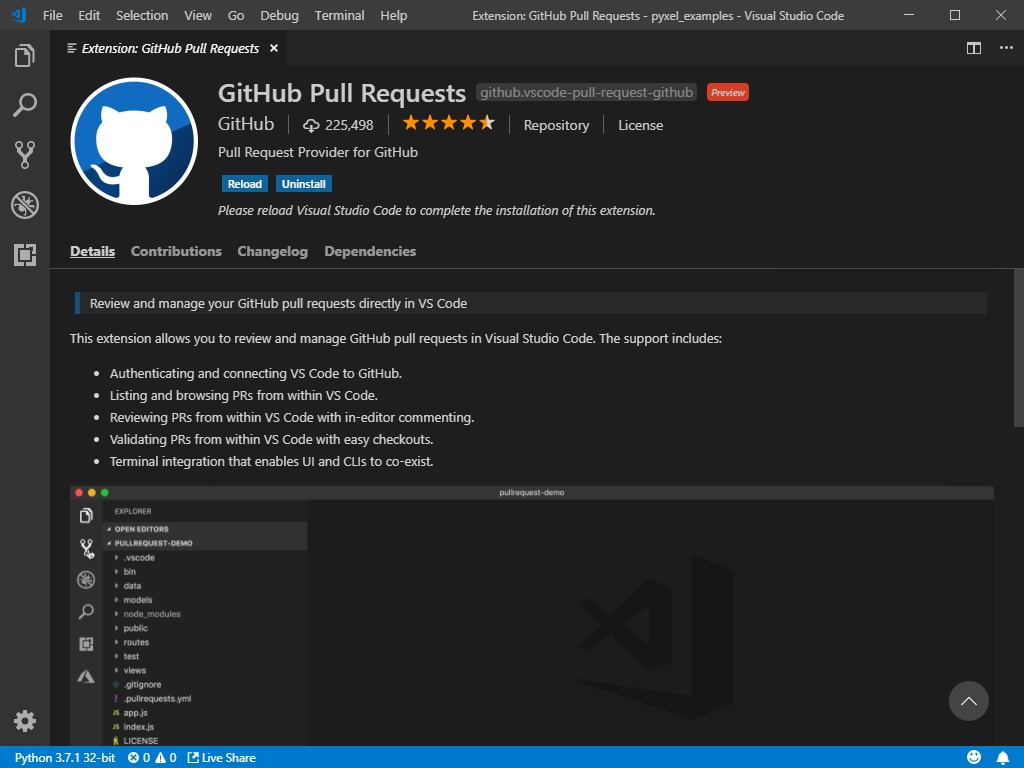Send feedback via the status bar smiley
The width and height of the screenshot is (1024, 768).
[x=973, y=757]
